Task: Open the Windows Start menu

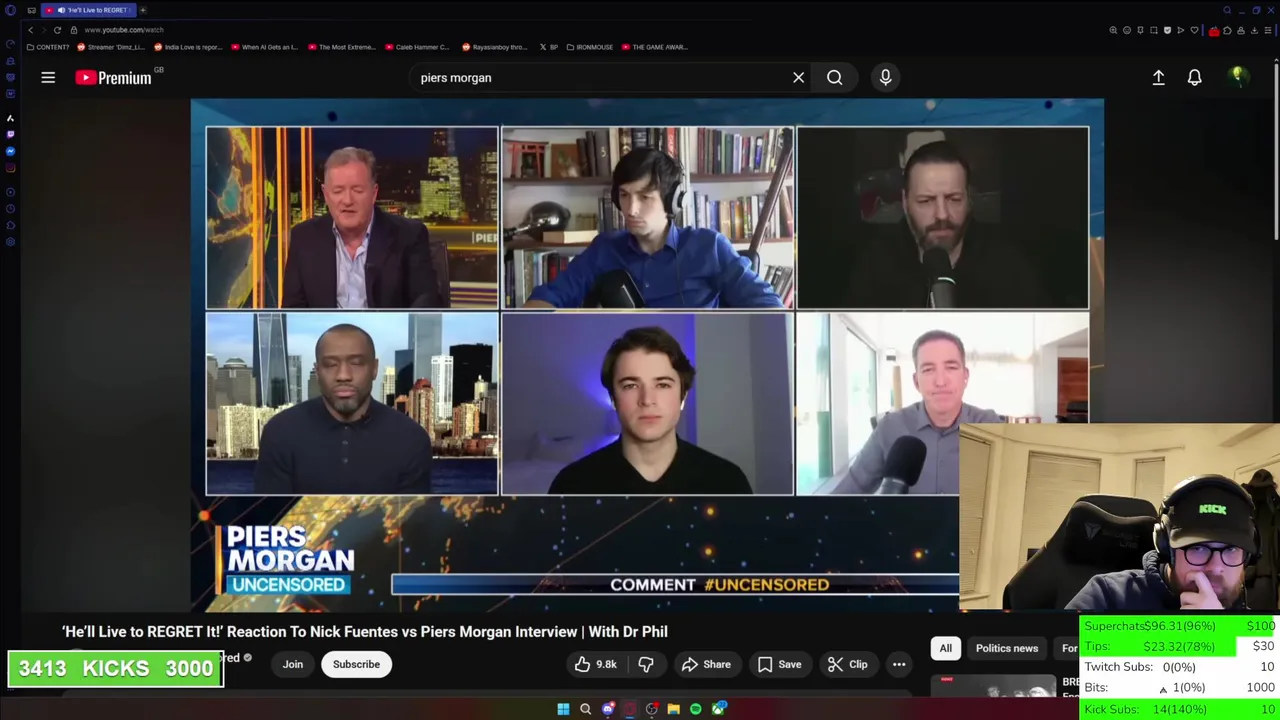Action: coord(563,709)
